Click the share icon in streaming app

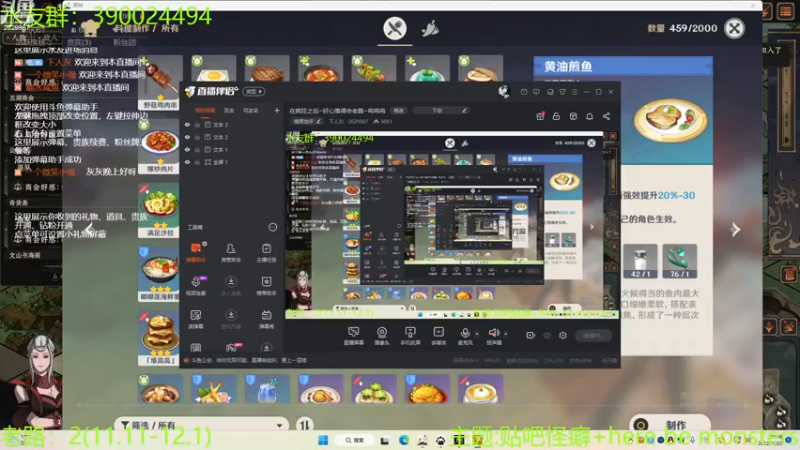[x=606, y=116]
